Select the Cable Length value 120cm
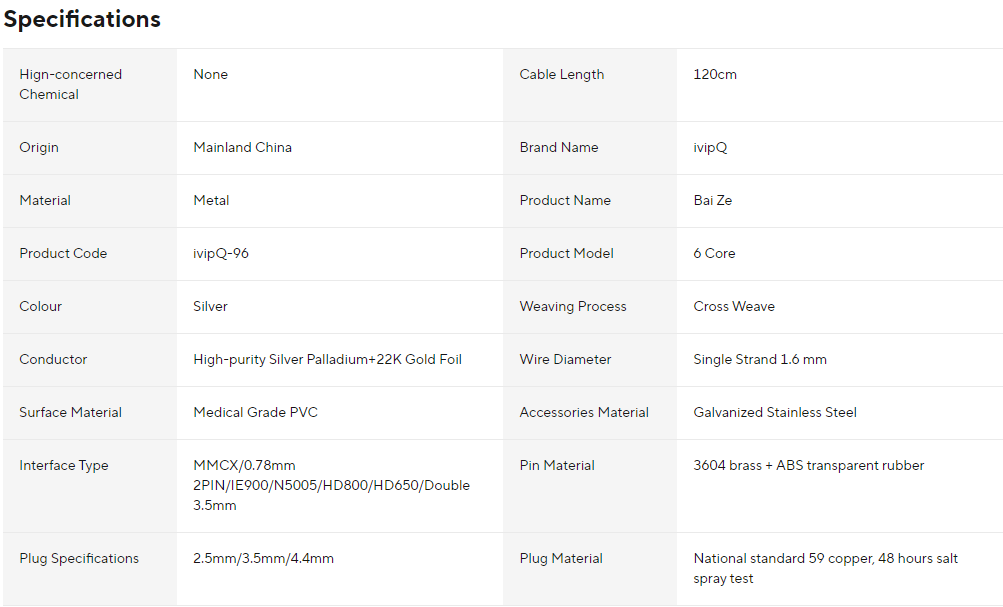Screen dimensions: 1003x607 [x=715, y=74]
